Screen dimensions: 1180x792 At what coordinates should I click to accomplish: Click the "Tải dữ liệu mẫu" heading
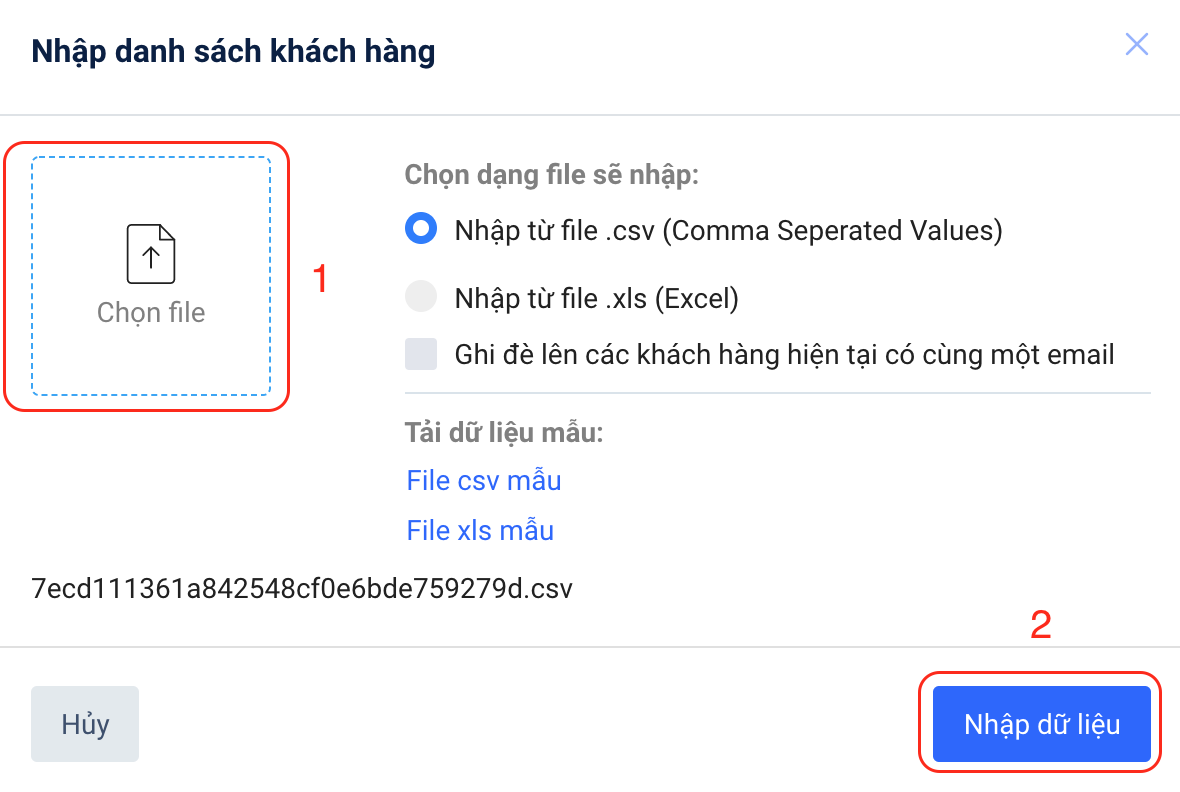coord(504,434)
